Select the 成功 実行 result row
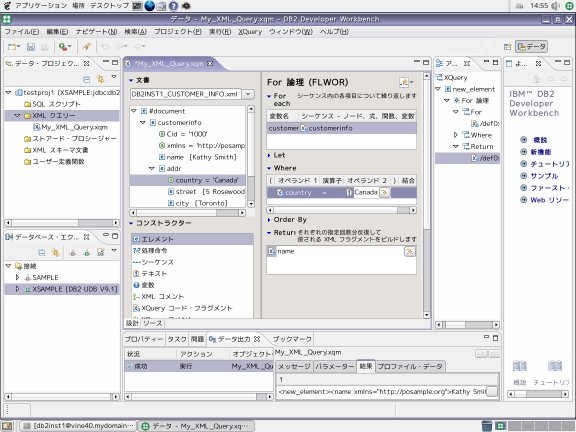Screen dimensions: 576x432 click(x=199, y=366)
